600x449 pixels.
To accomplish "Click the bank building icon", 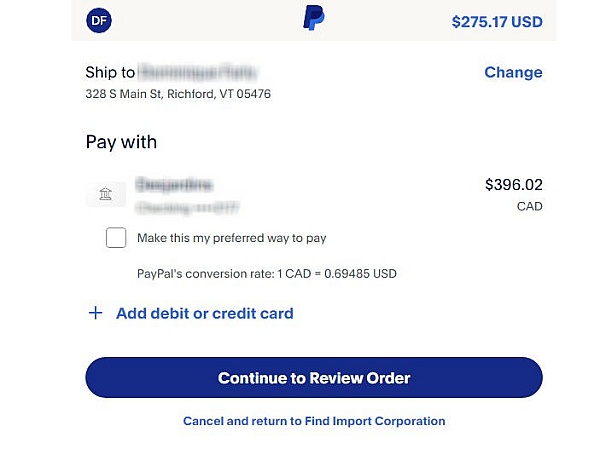I will 106,194.
